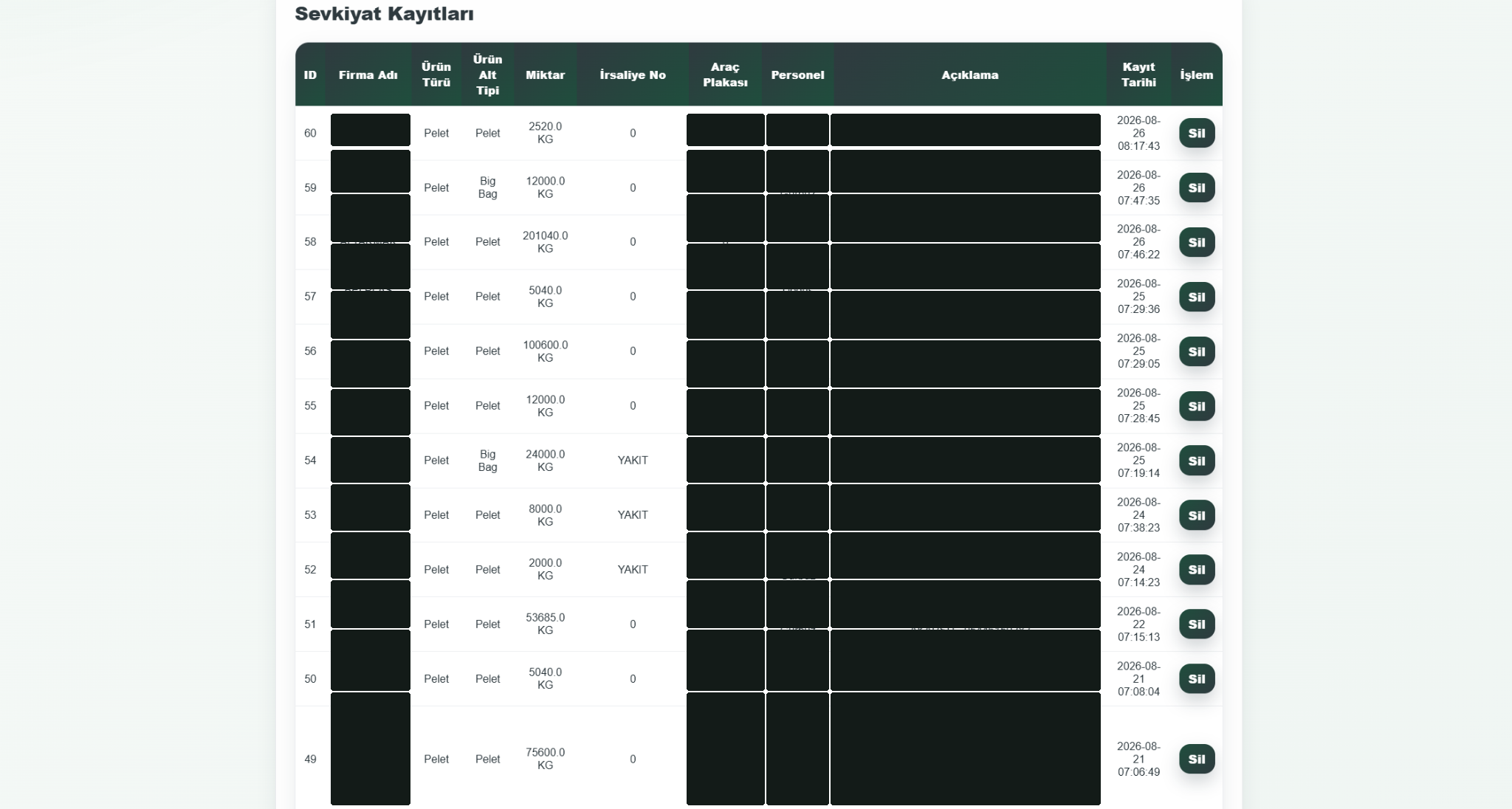Click the Ürün Alt Tipi column header
Screen dimensions: 1512x809
pos(487,75)
